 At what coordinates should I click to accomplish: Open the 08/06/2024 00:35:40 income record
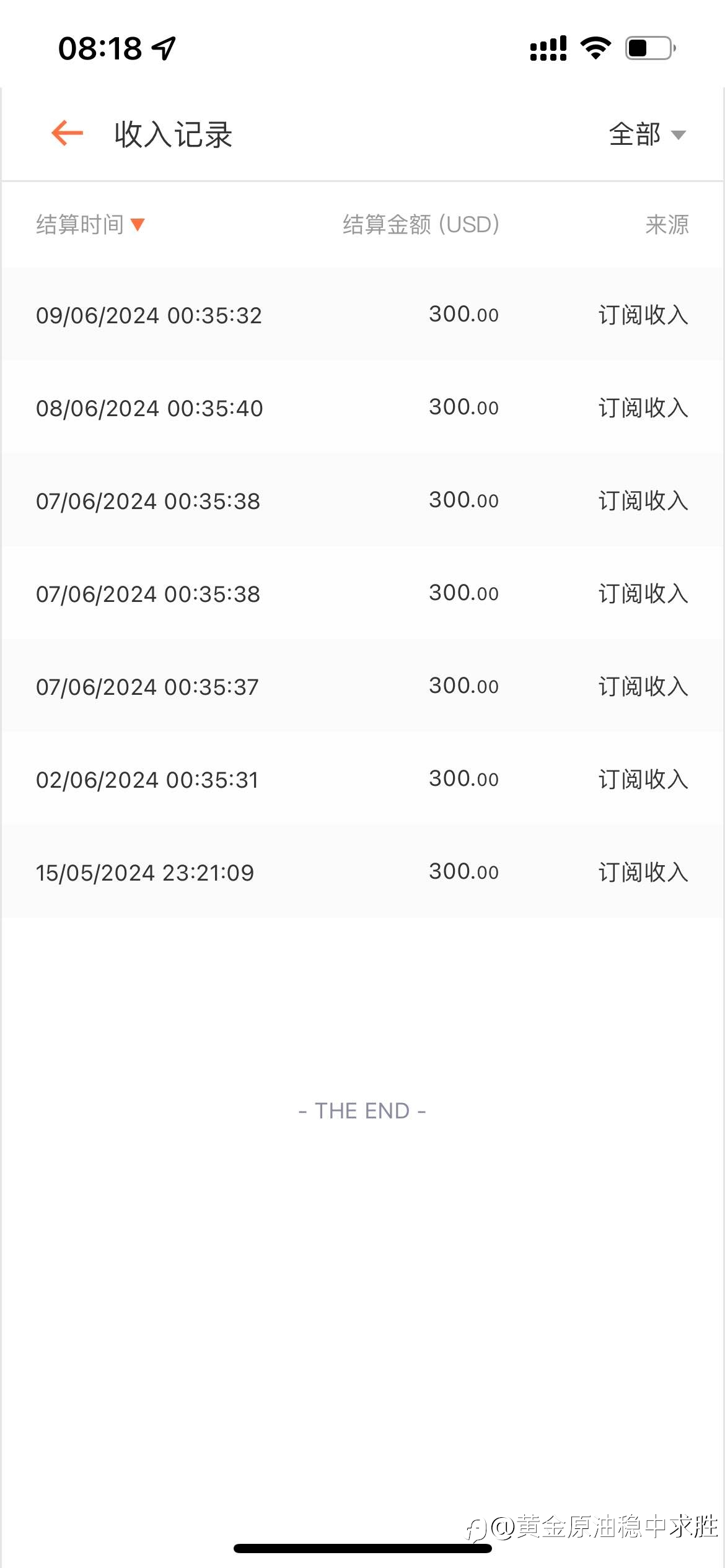click(x=362, y=407)
